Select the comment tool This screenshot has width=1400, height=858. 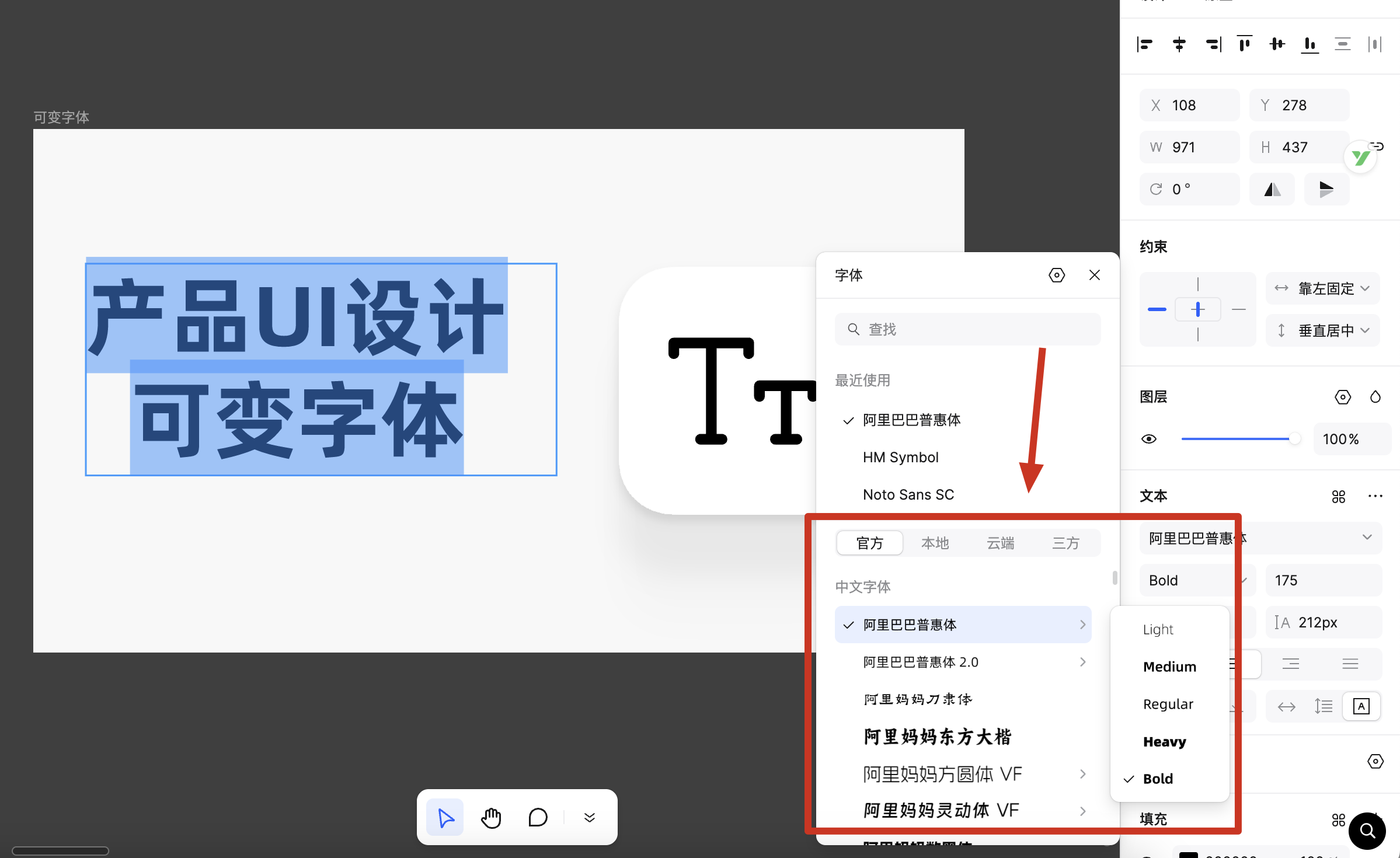[537, 818]
